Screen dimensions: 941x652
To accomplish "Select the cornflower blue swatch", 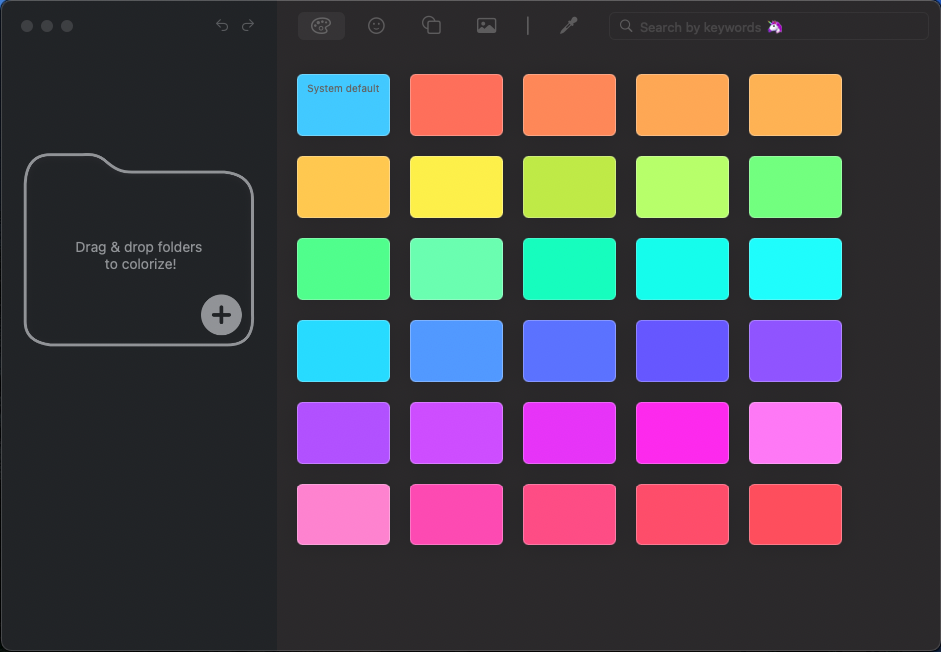I will (x=456, y=351).
